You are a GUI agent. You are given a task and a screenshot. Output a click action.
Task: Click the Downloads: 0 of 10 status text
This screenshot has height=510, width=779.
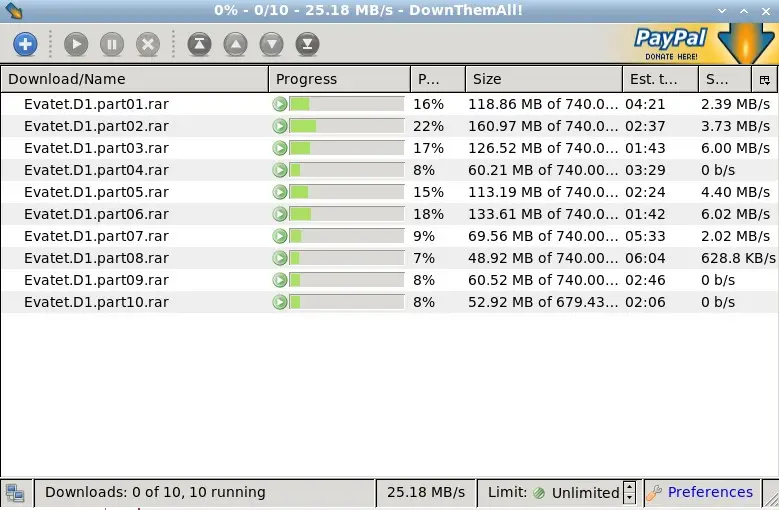pos(155,492)
